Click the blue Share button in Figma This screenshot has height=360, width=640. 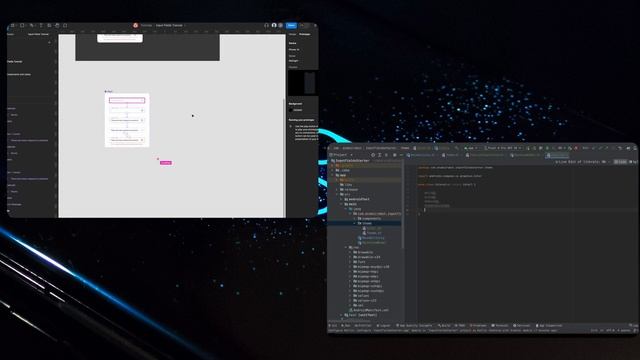pos(291,25)
